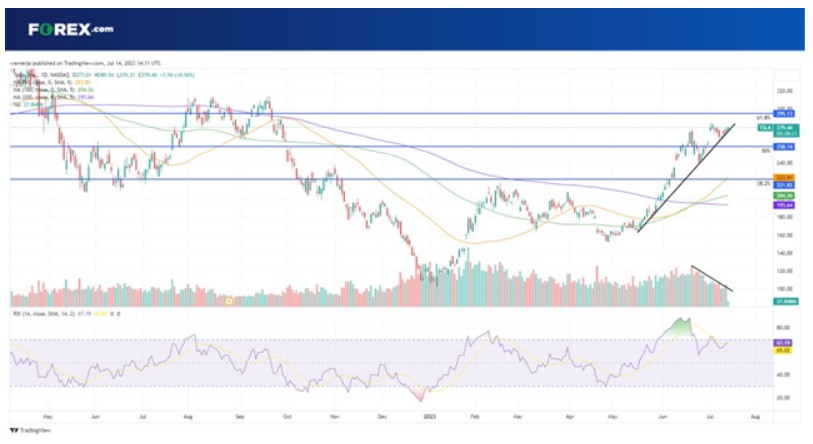Click the orange 223.91 moving average label

point(783,178)
